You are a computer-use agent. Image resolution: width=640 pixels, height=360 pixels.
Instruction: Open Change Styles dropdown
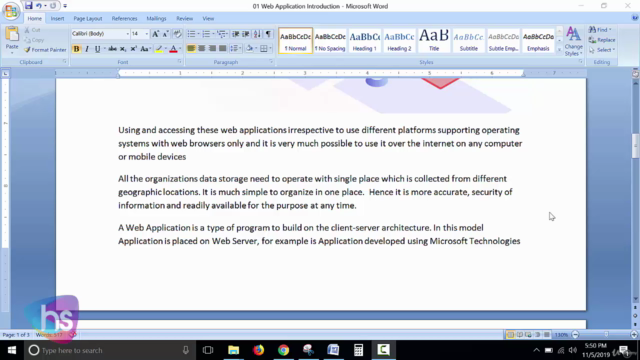[x=573, y=42]
